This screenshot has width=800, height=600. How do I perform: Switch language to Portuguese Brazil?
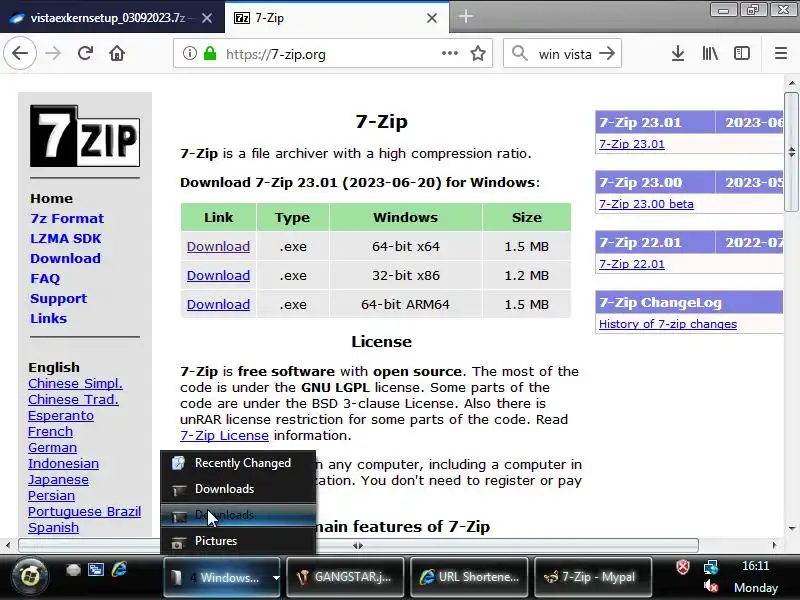coord(85,512)
